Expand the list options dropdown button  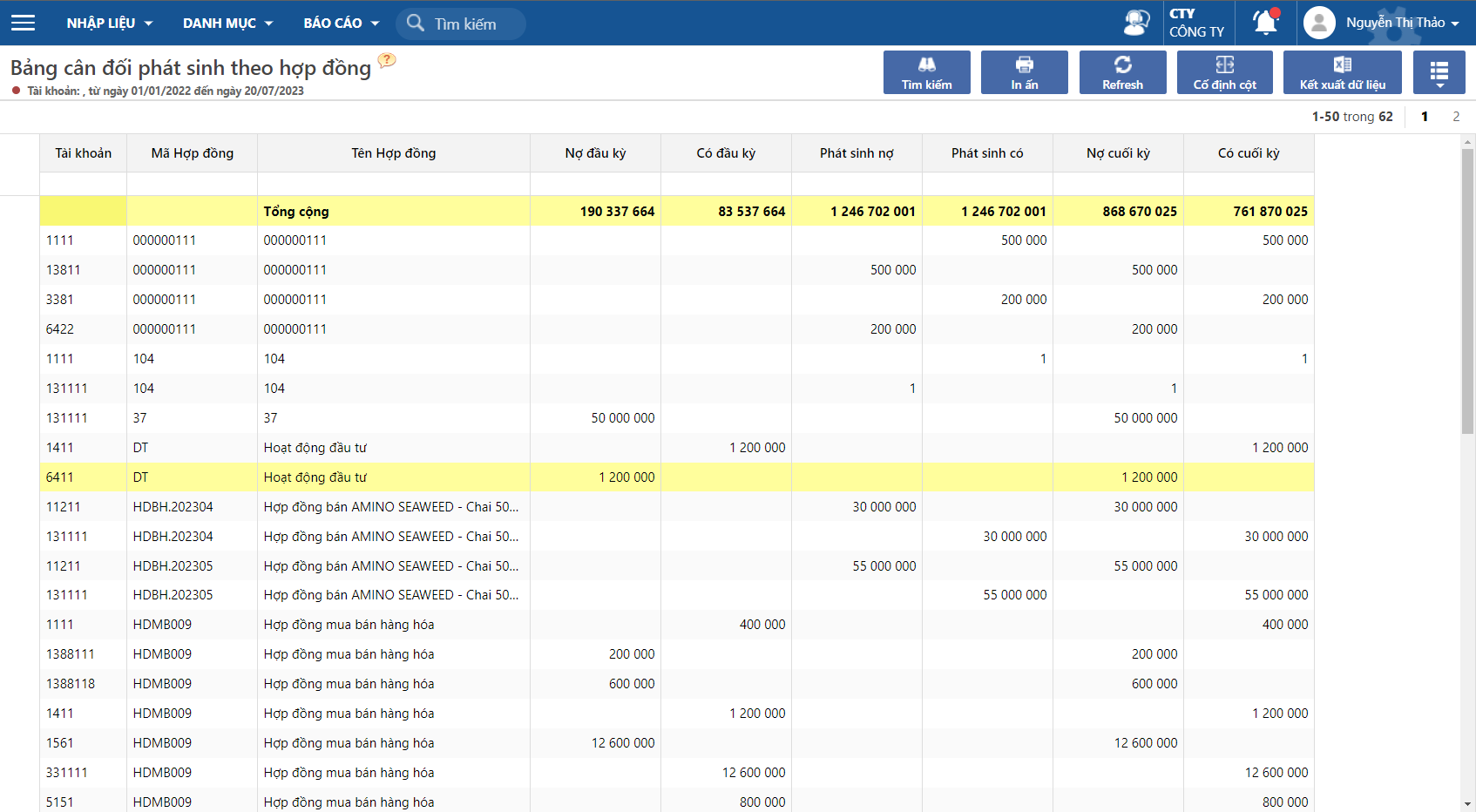[1439, 72]
